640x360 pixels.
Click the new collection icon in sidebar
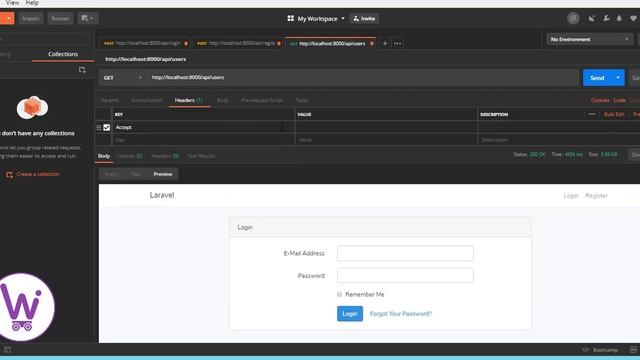82,70
